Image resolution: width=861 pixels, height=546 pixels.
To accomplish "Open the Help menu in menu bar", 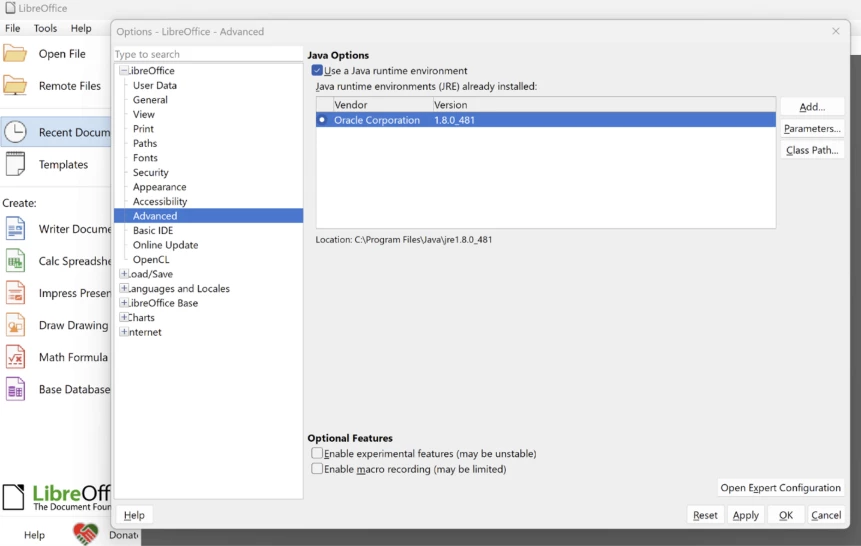I will (81, 28).
